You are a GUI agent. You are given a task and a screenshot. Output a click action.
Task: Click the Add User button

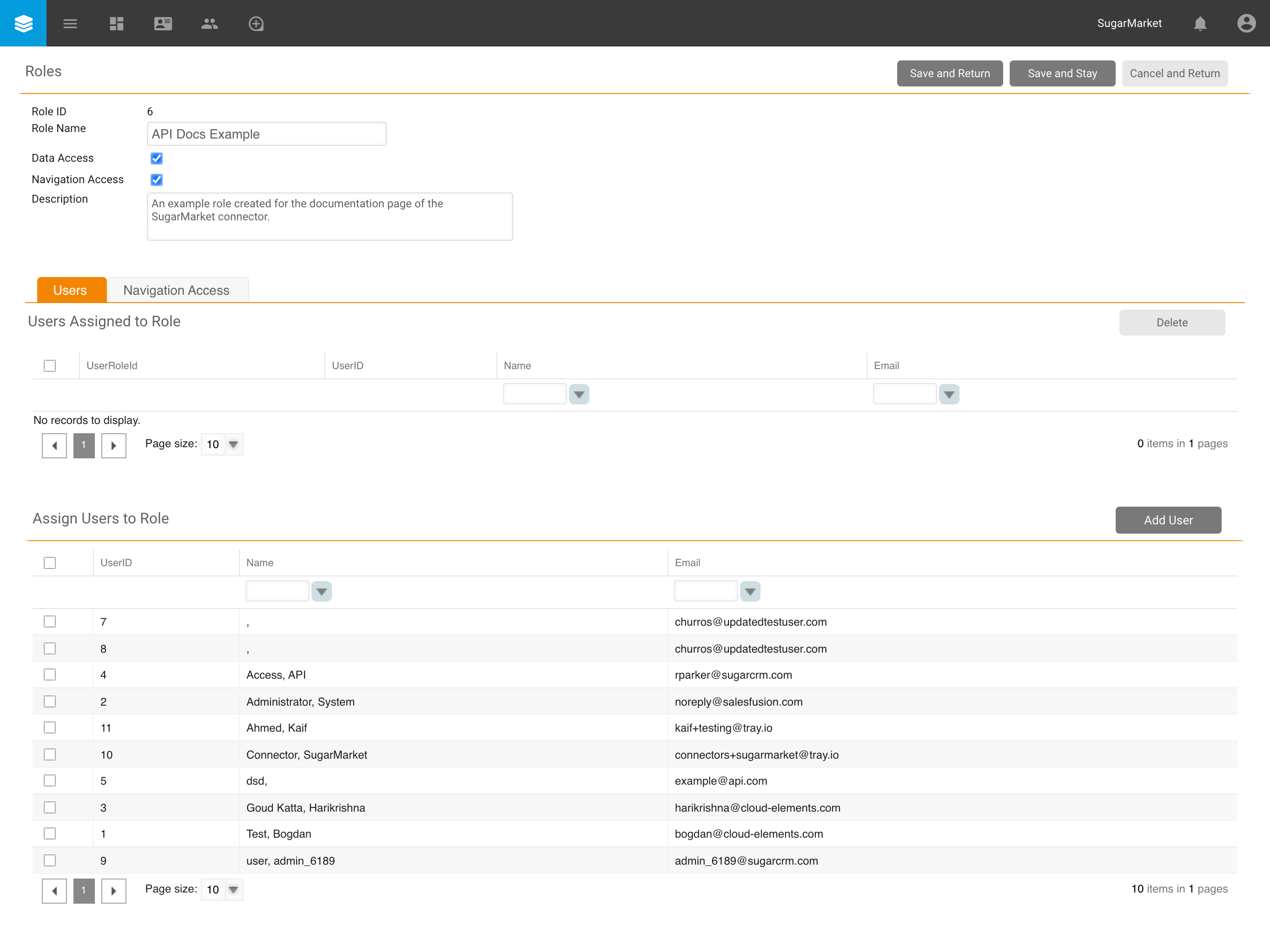[1168, 520]
